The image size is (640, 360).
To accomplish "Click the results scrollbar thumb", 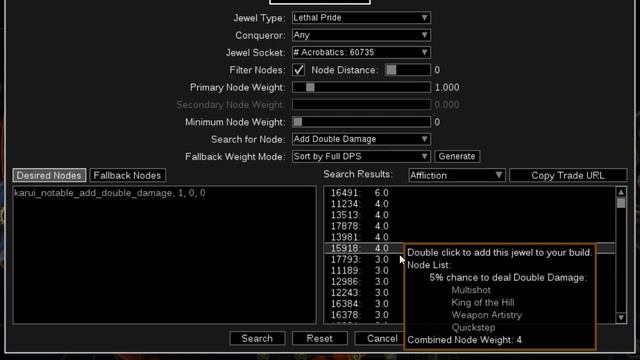I will click(621, 203).
